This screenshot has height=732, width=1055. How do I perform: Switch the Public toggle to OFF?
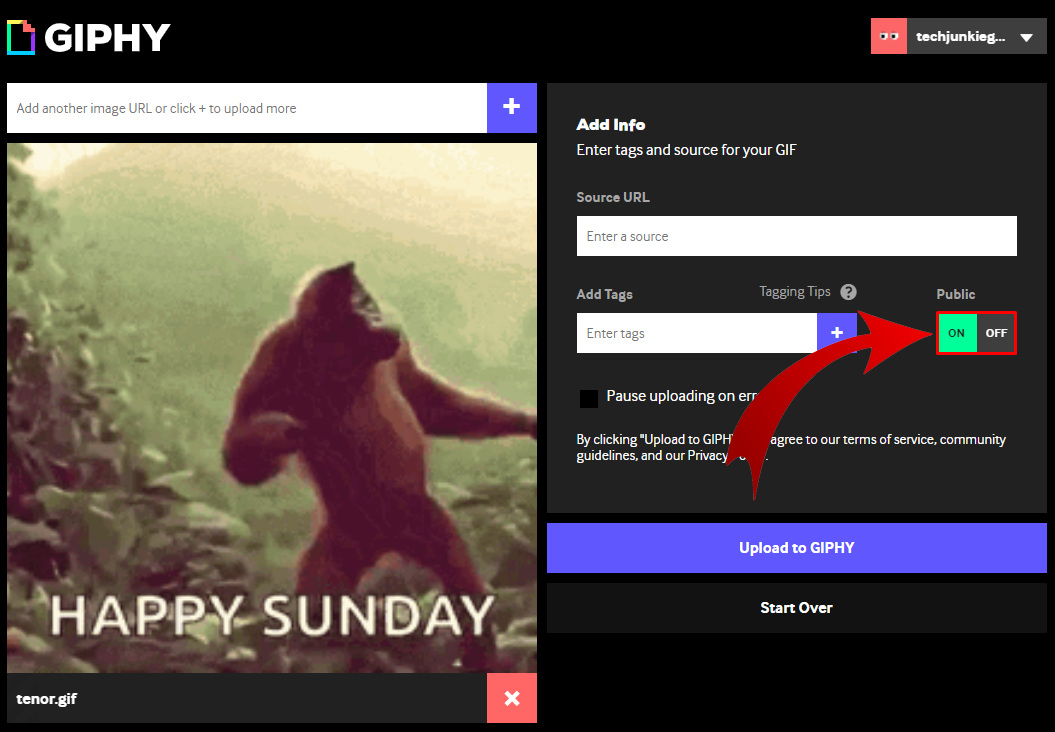(996, 333)
